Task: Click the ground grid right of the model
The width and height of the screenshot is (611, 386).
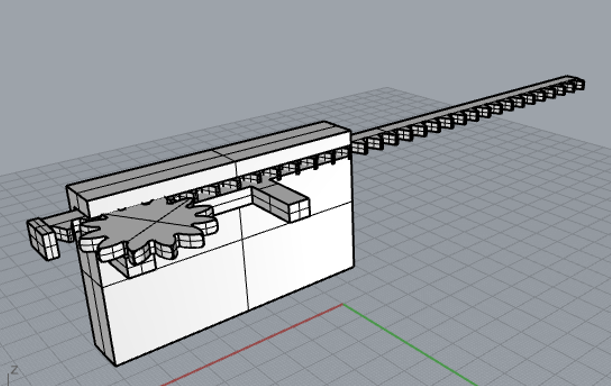Action: [x=487, y=214]
